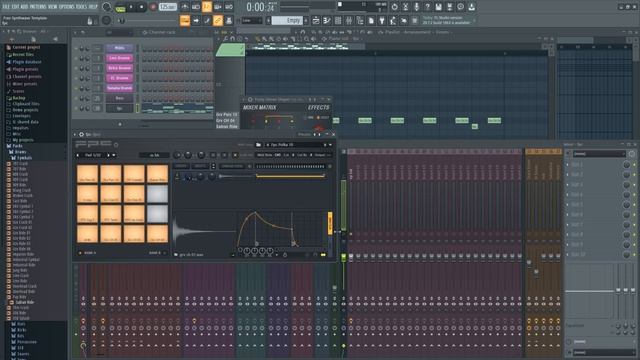Open the fpc Polka preset dropdown
This screenshot has width=640, height=360.
coord(298,144)
